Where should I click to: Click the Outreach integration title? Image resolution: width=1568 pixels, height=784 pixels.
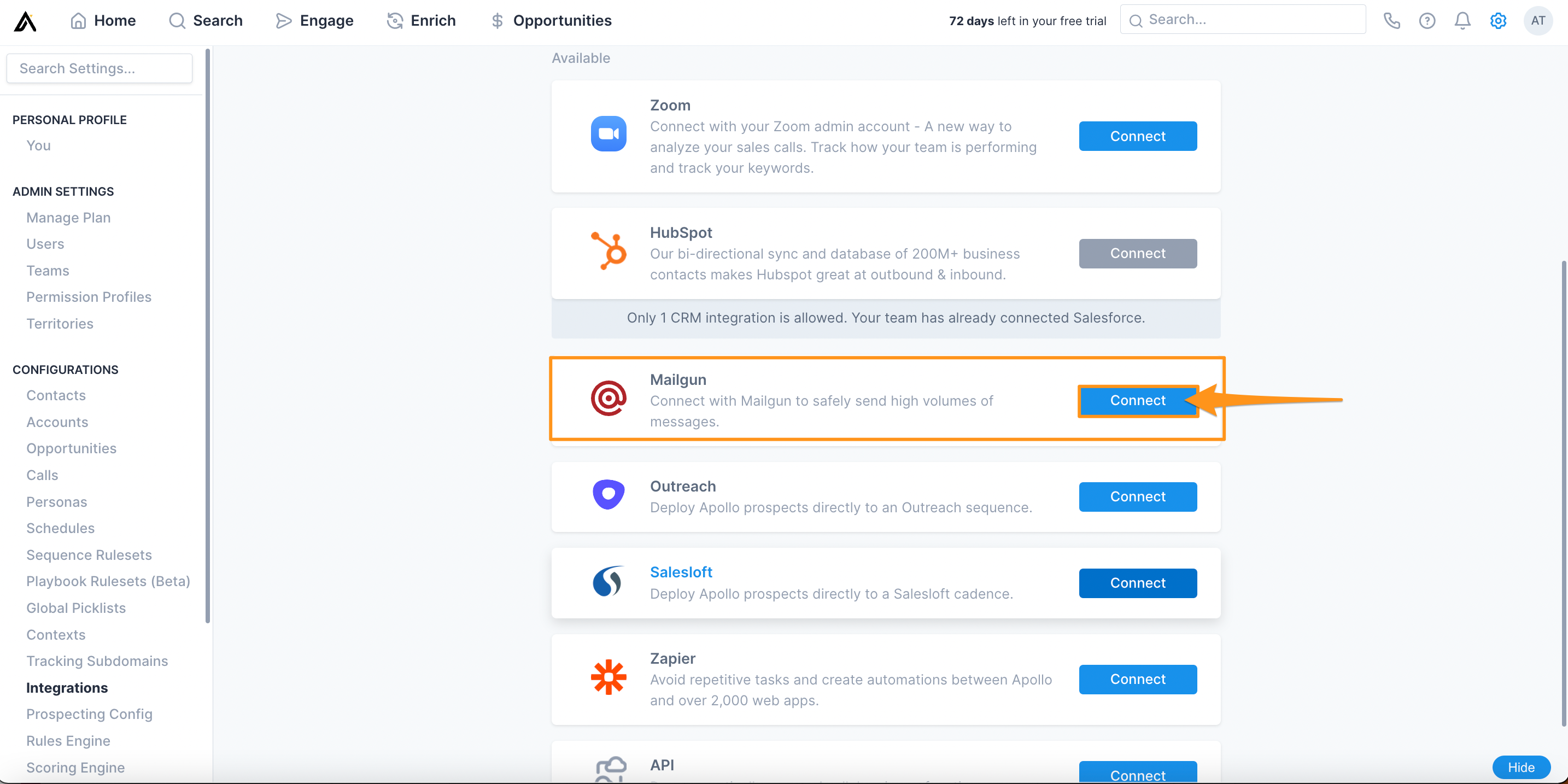pos(683,487)
